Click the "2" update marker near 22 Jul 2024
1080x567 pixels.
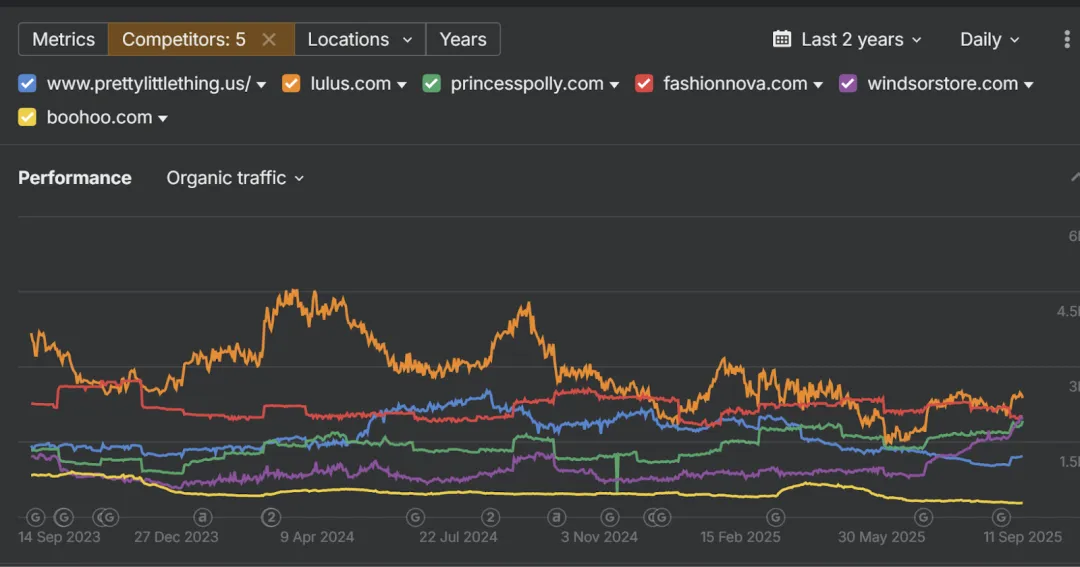490,517
